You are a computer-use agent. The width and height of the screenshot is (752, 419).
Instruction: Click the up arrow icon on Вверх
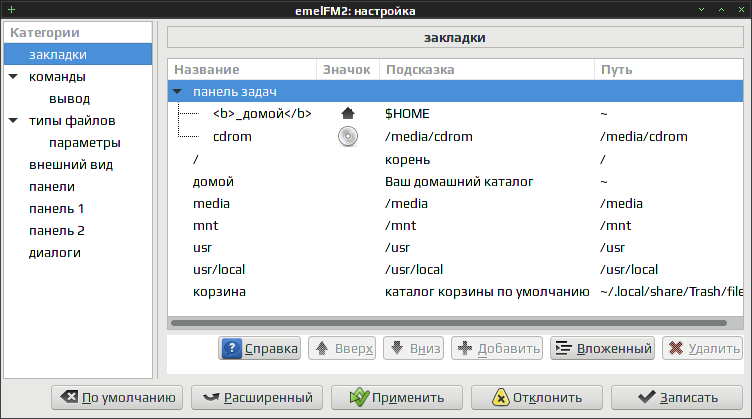click(x=322, y=348)
